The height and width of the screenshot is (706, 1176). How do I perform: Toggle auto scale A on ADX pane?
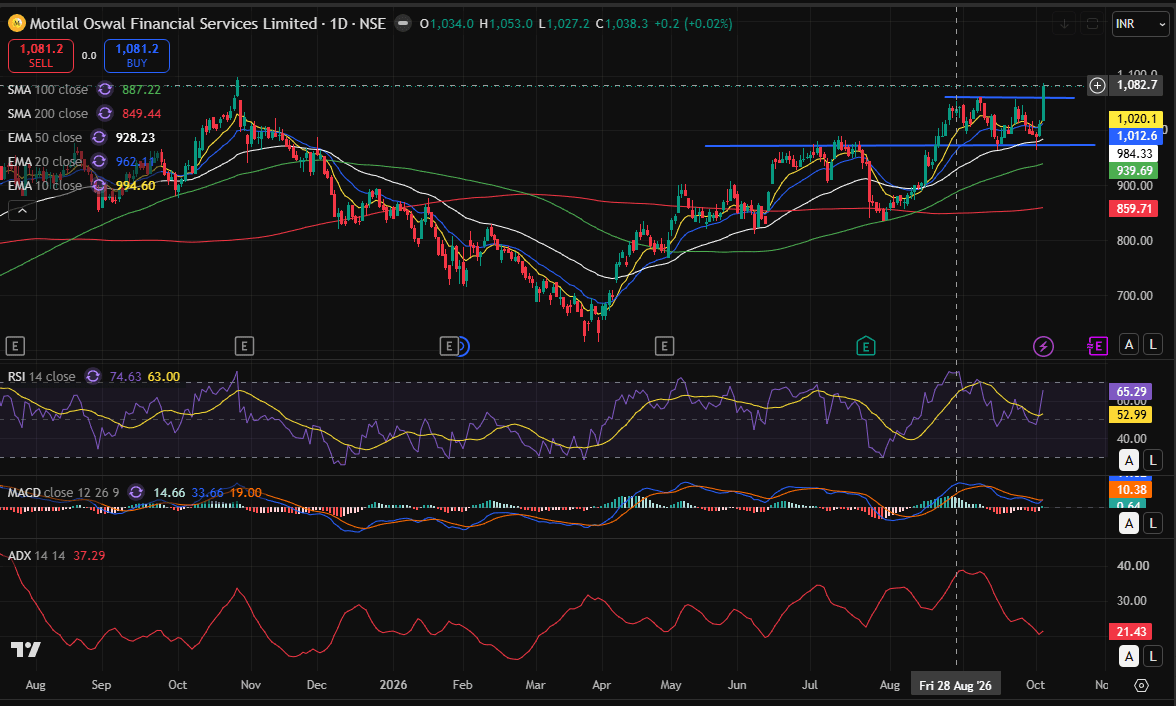coord(1129,656)
